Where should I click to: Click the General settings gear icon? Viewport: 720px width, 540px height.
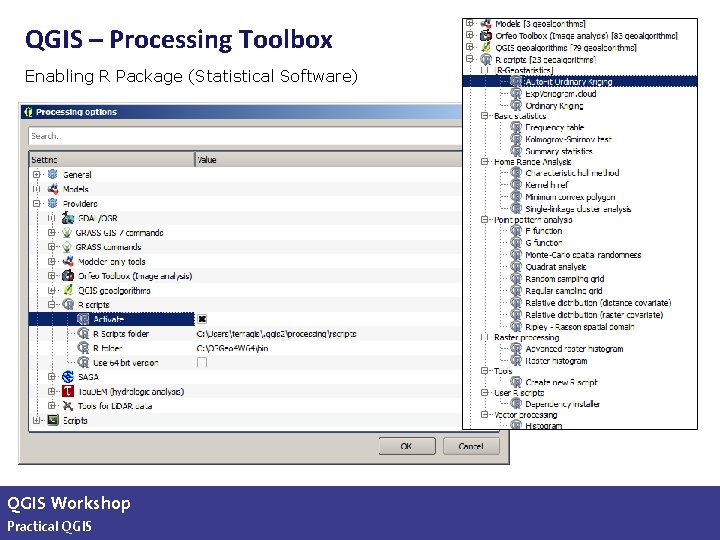[53, 174]
